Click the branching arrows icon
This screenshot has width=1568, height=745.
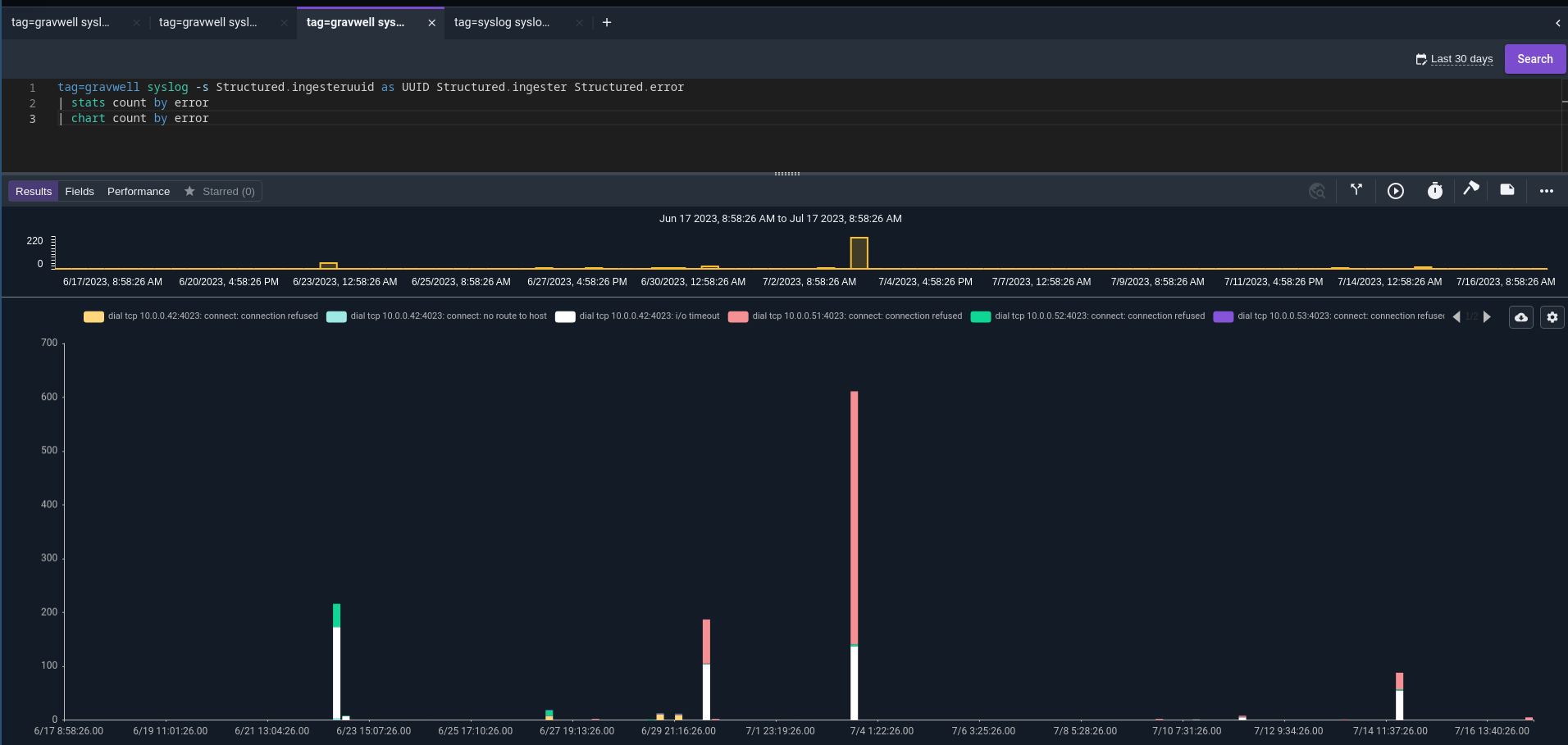point(1356,190)
